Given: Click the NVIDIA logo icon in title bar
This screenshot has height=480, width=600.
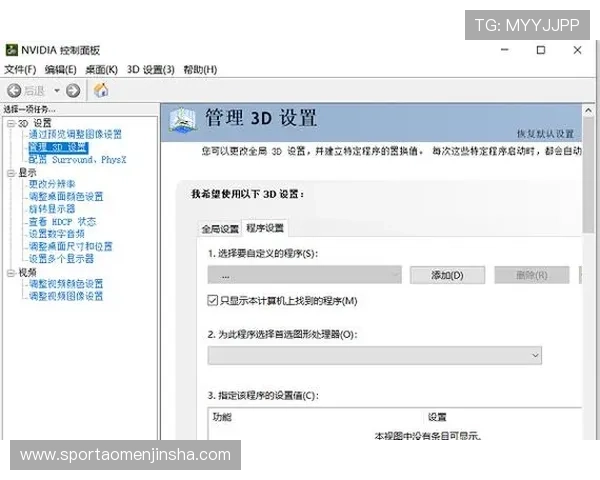Looking at the screenshot, I should coord(11,50).
